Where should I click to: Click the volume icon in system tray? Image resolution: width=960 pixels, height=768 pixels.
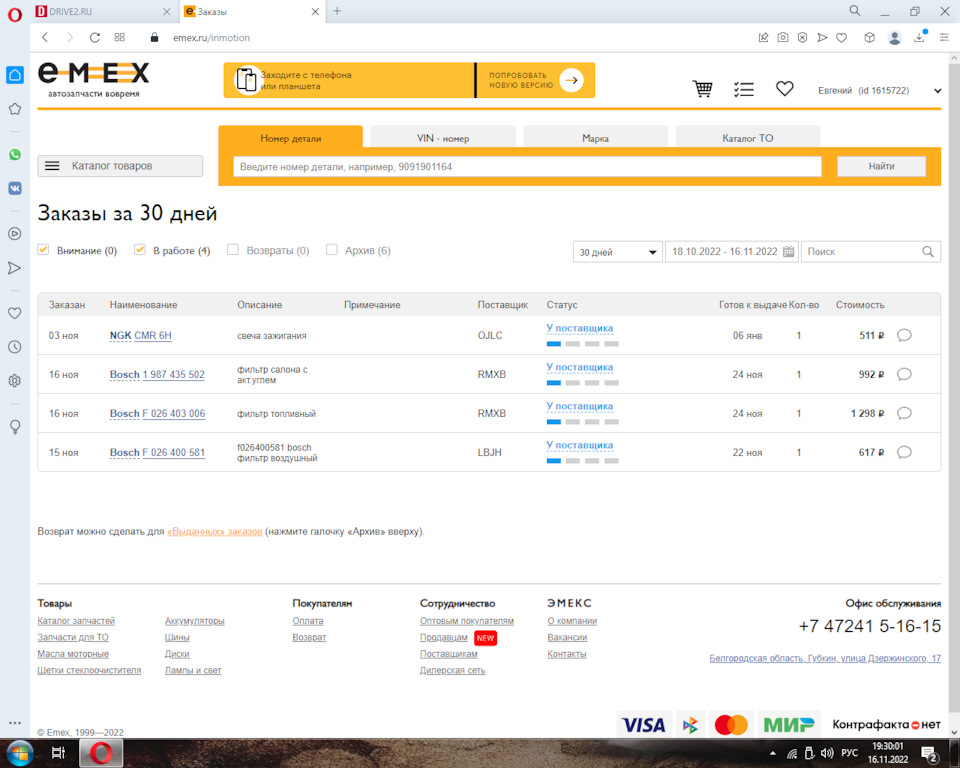coord(827,753)
